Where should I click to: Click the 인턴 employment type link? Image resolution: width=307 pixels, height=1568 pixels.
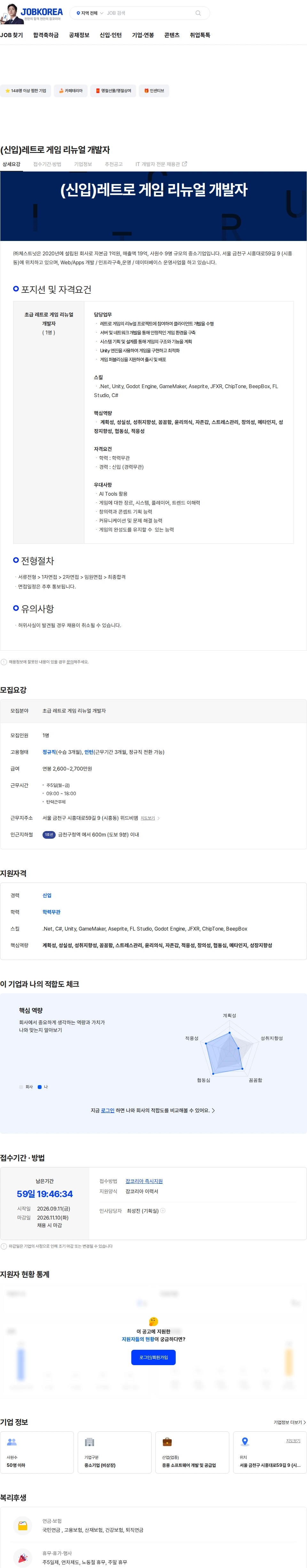coord(89,752)
